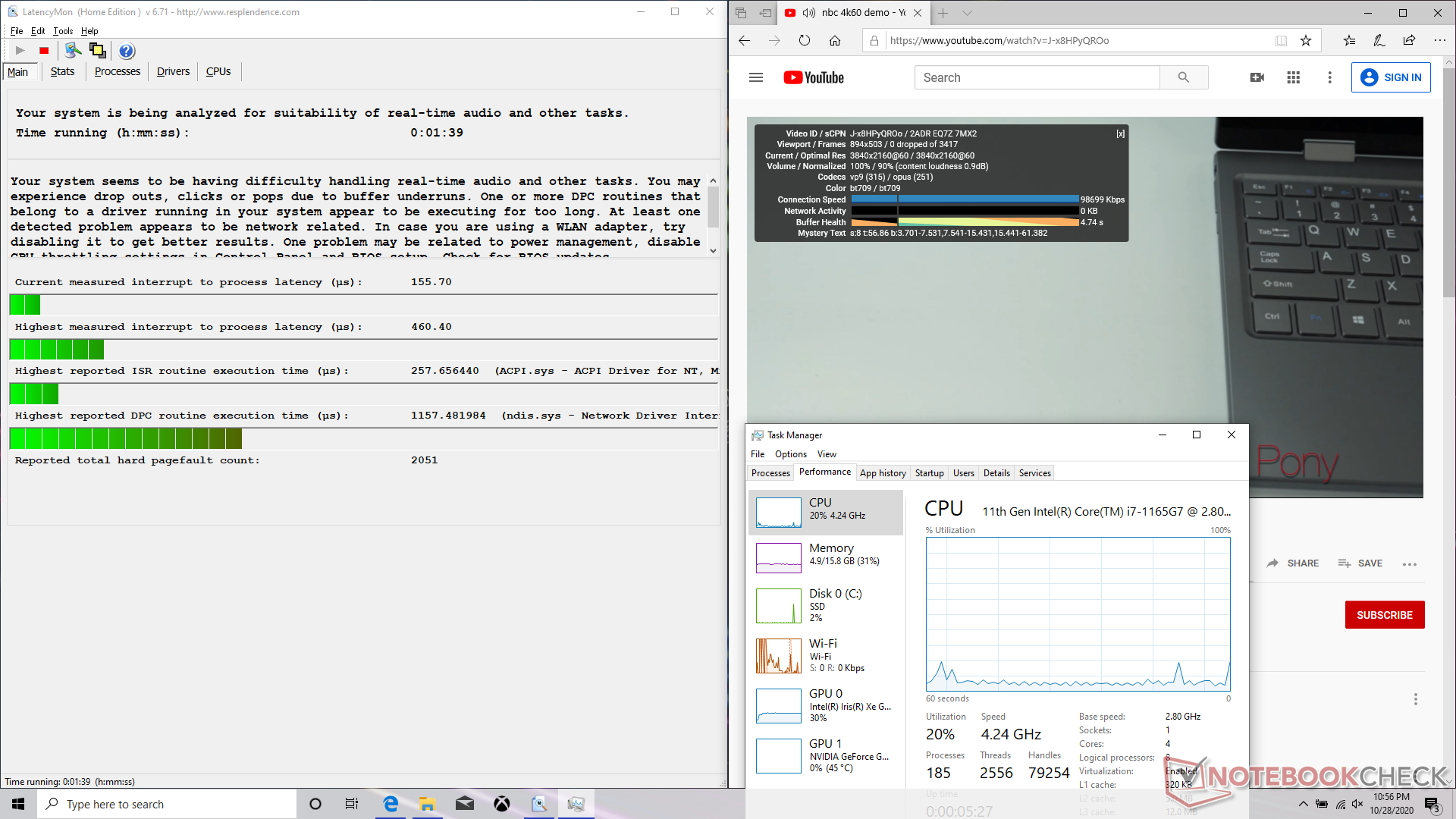Open YouTube settings three-dot menu

[x=1329, y=77]
